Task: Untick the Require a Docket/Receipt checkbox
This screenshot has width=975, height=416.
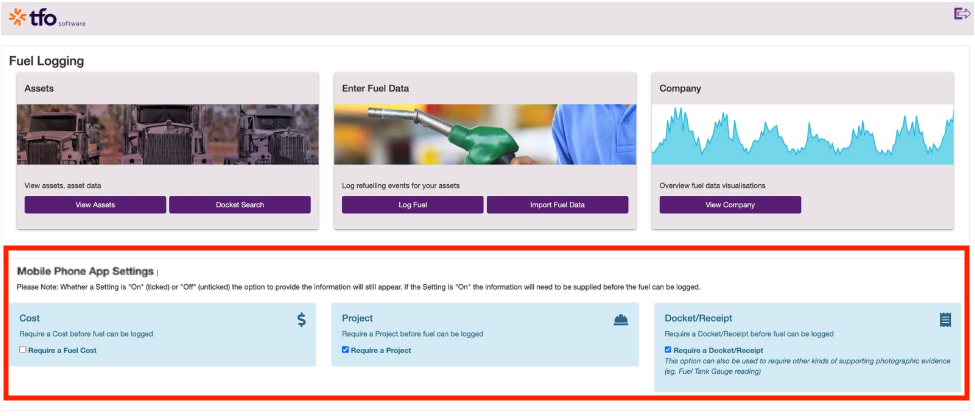Action: (668, 349)
